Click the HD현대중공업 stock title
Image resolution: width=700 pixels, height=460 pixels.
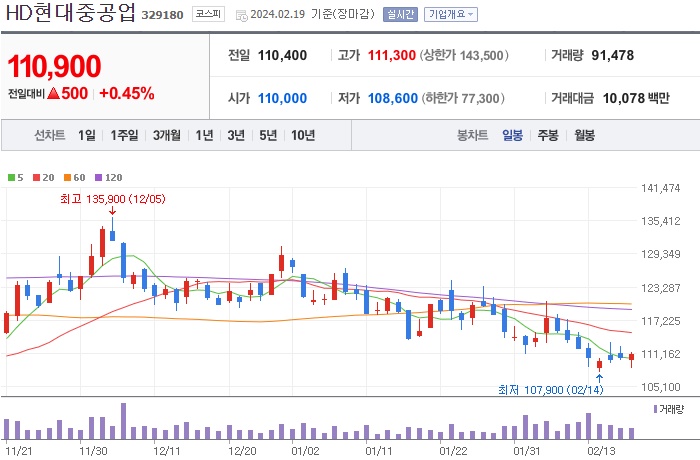[70, 13]
